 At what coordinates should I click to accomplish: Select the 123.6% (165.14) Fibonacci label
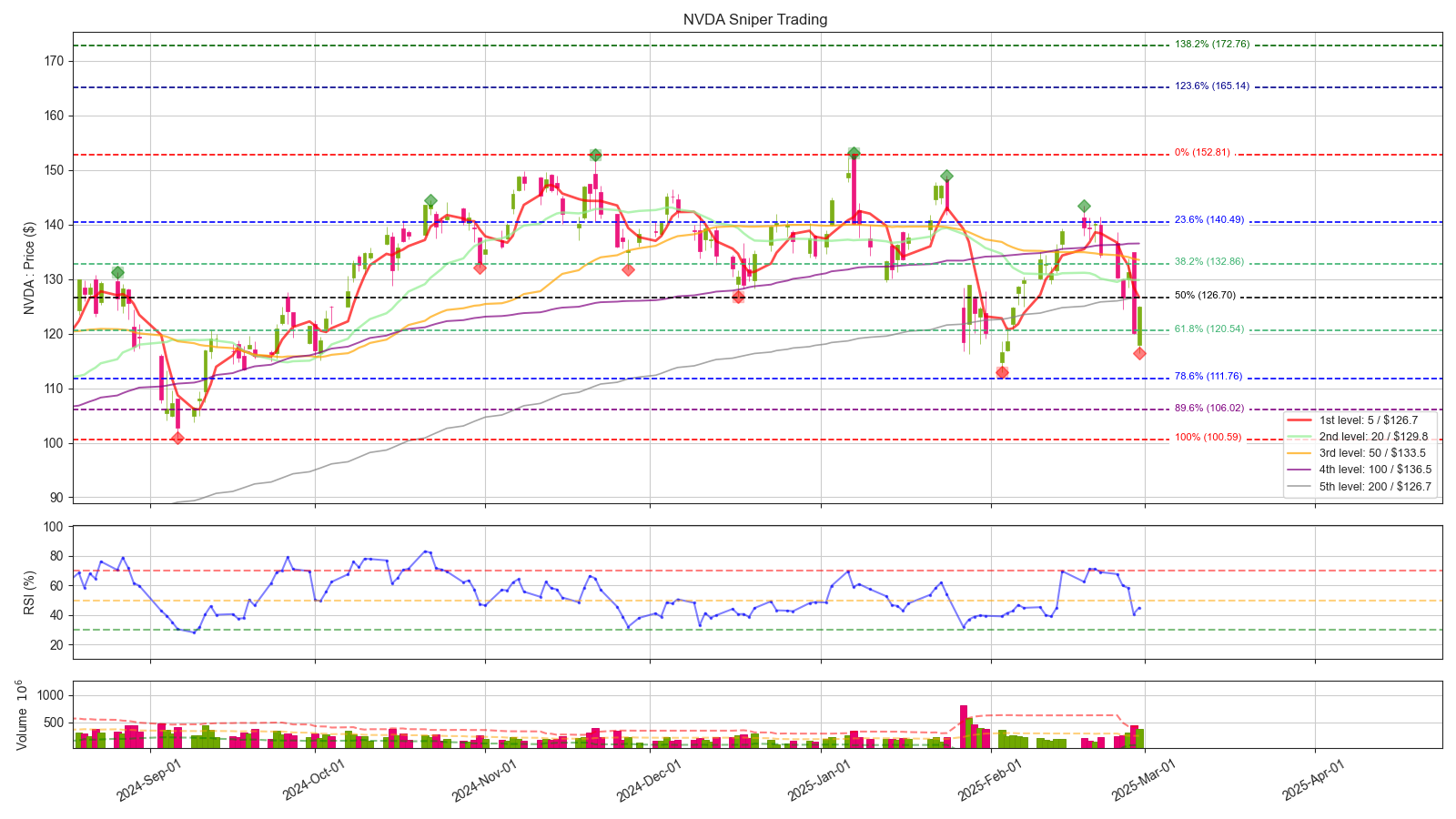point(1212,86)
